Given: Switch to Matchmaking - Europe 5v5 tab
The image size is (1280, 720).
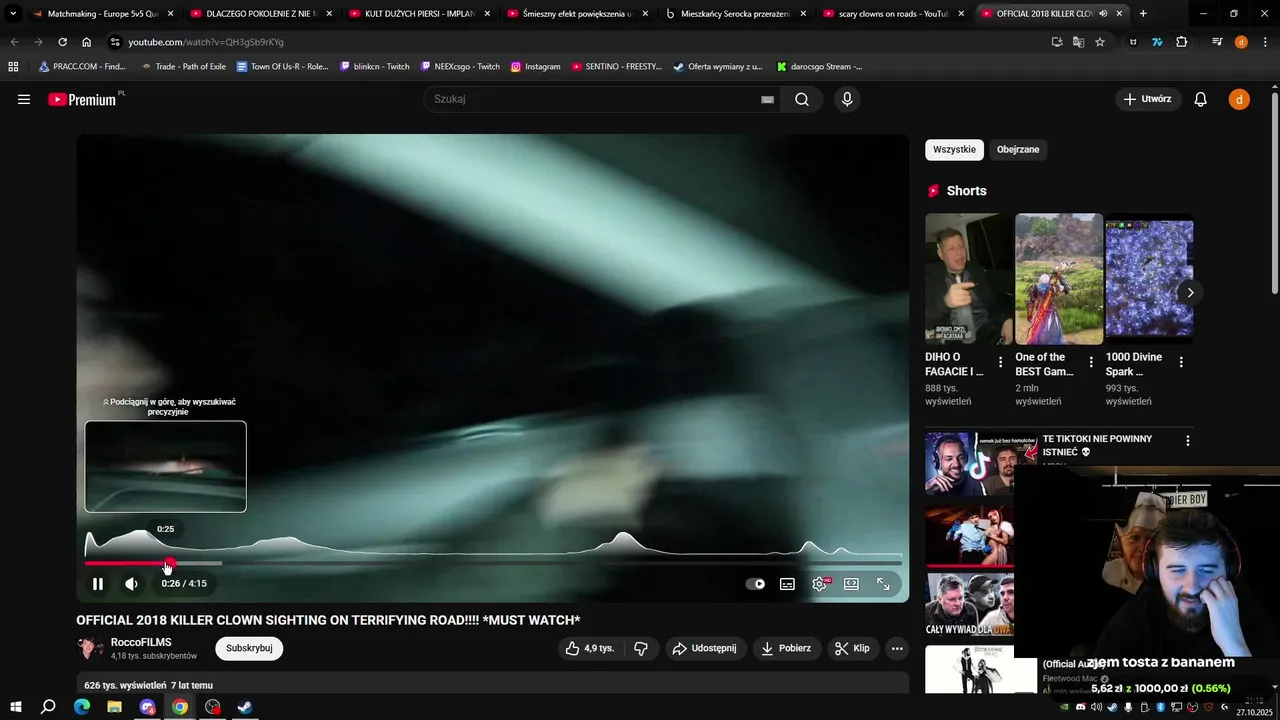Looking at the screenshot, I should pyautogui.click(x=103, y=14).
